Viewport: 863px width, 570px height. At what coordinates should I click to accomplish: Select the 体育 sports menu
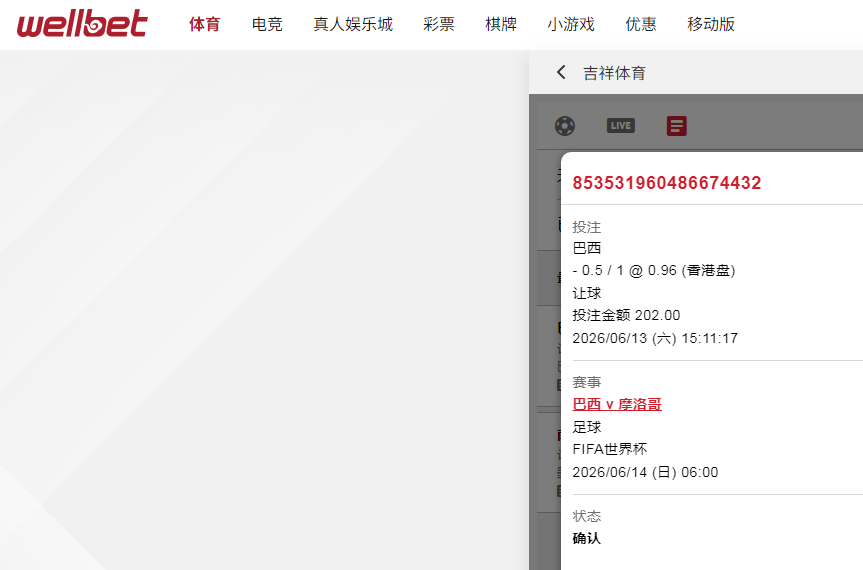pos(205,24)
